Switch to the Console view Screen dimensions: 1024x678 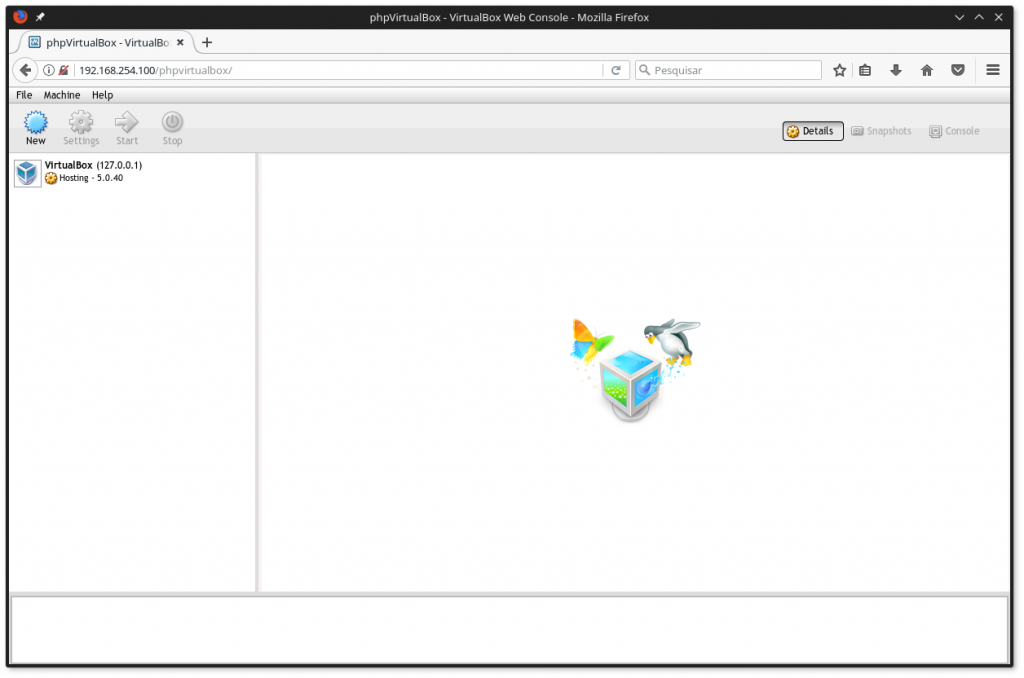(x=953, y=130)
